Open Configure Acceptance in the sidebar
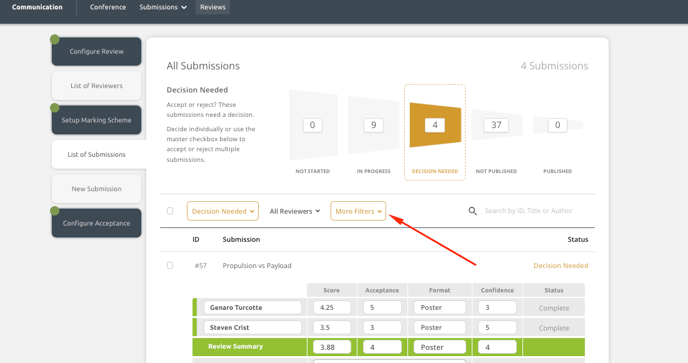Image resolution: width=688 pixels, height=363 pixels. [97, 223]
